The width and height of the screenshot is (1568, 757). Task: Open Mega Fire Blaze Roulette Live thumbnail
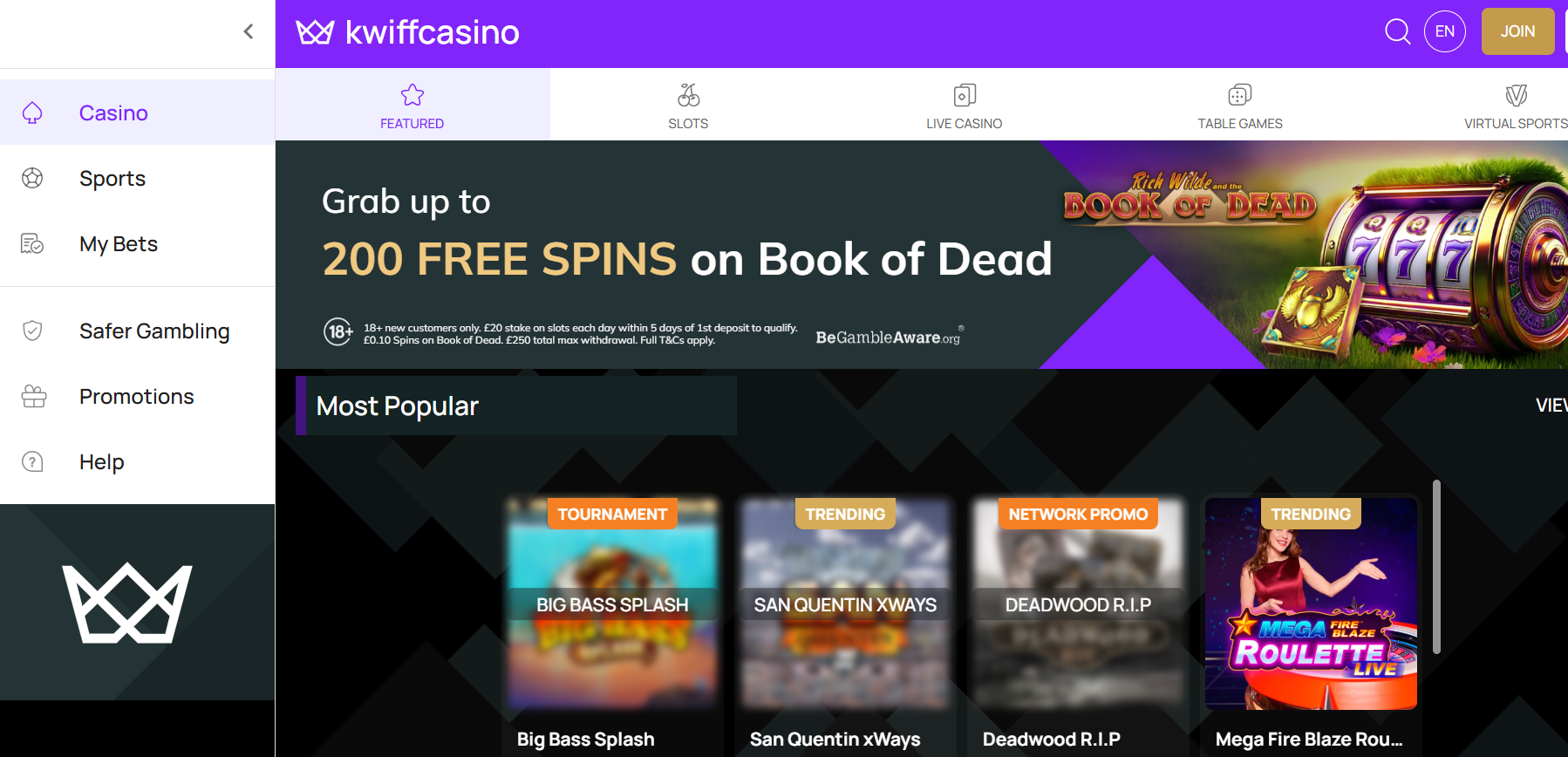[1311, 604]
